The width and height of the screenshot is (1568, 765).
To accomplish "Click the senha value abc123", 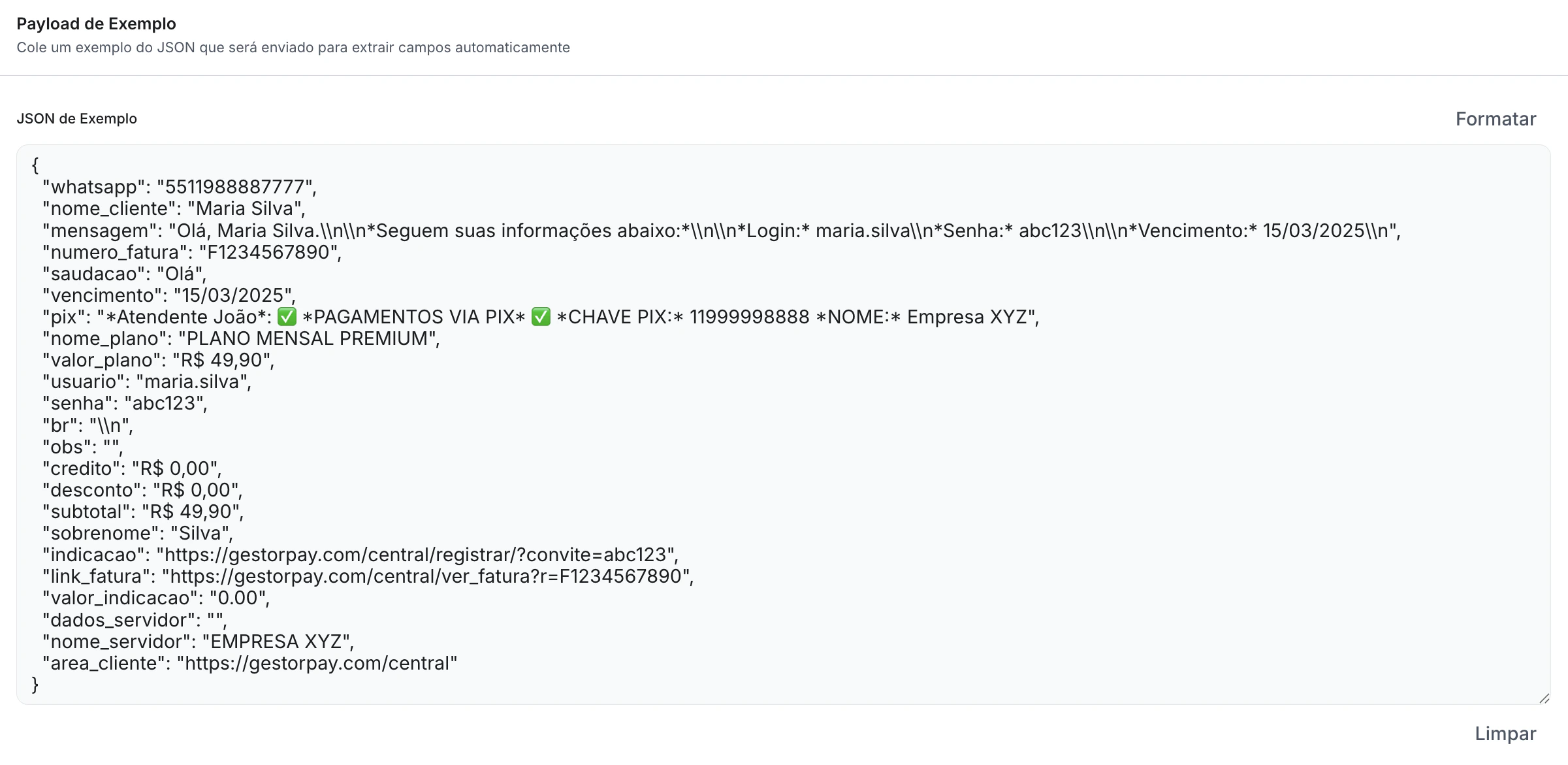I will coord(166,403).
